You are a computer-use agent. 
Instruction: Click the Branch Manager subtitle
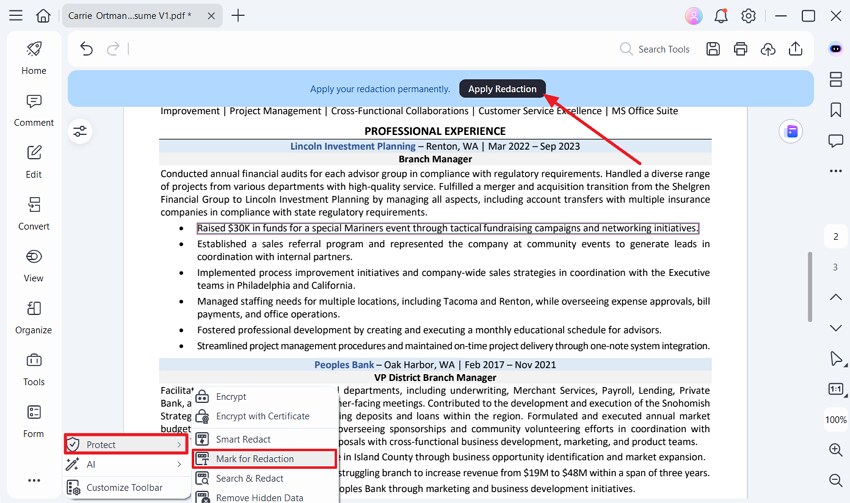click(x=435, y=159)
